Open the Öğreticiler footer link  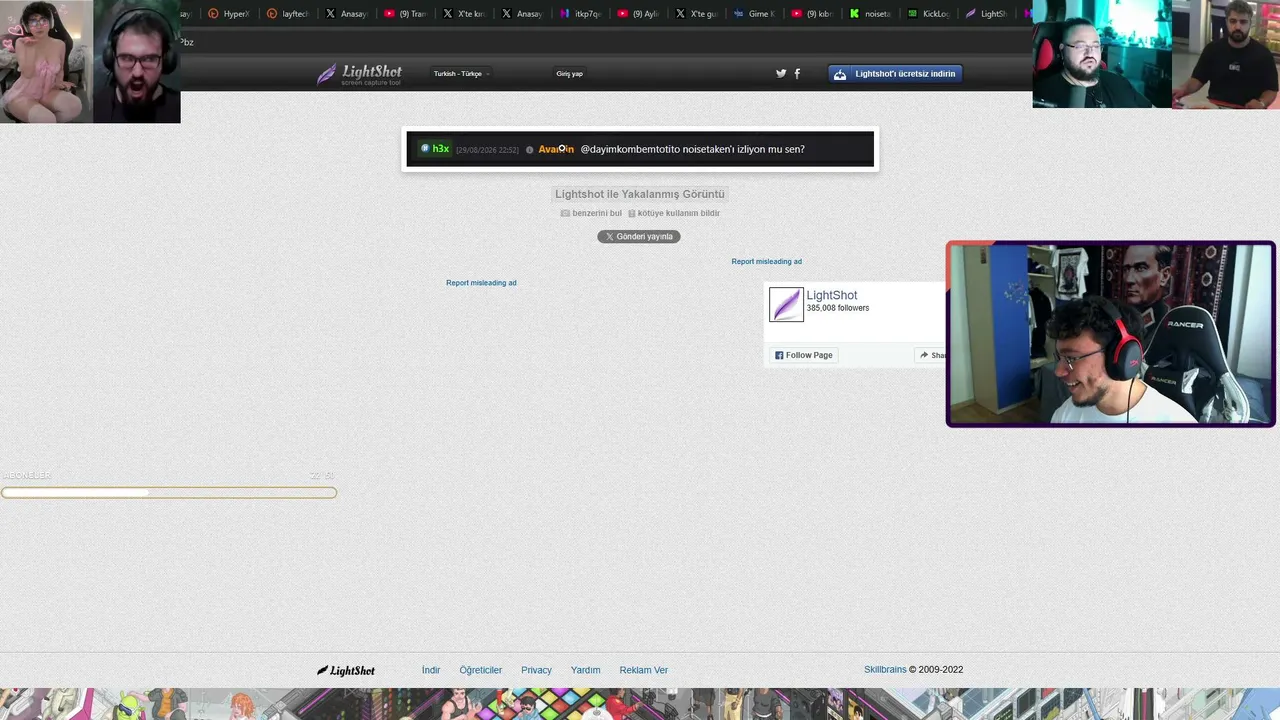[x=481, y=670]
